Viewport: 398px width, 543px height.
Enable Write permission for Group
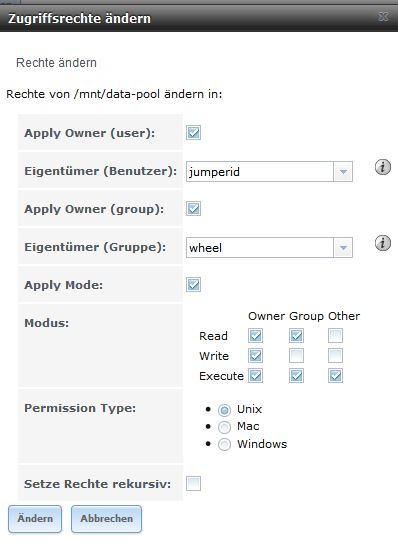coord(297,356)
